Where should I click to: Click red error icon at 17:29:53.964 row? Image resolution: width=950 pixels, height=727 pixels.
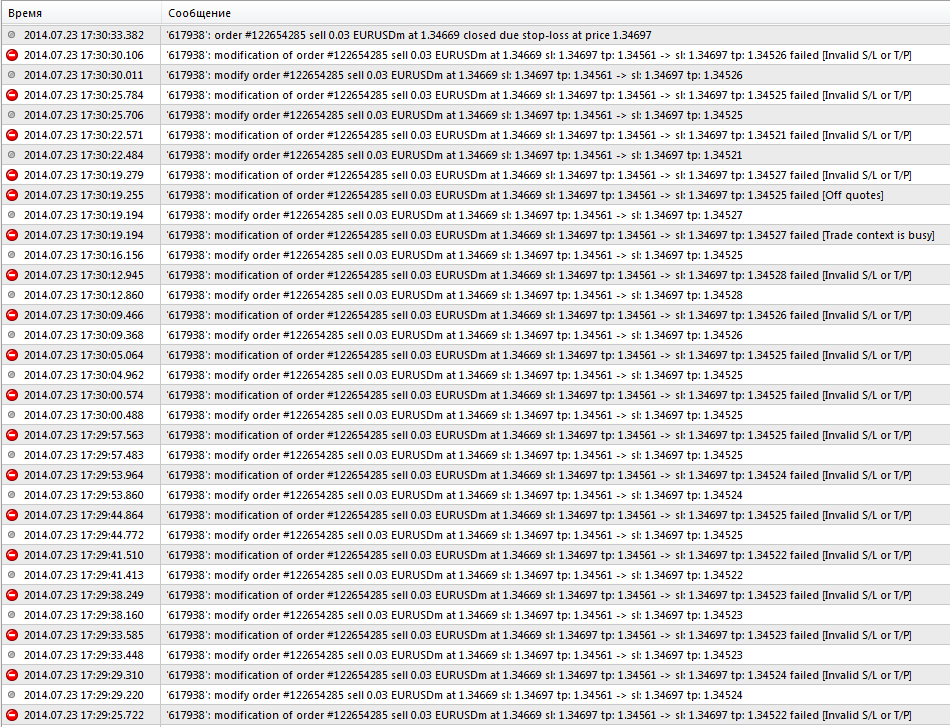coord(12,475)
